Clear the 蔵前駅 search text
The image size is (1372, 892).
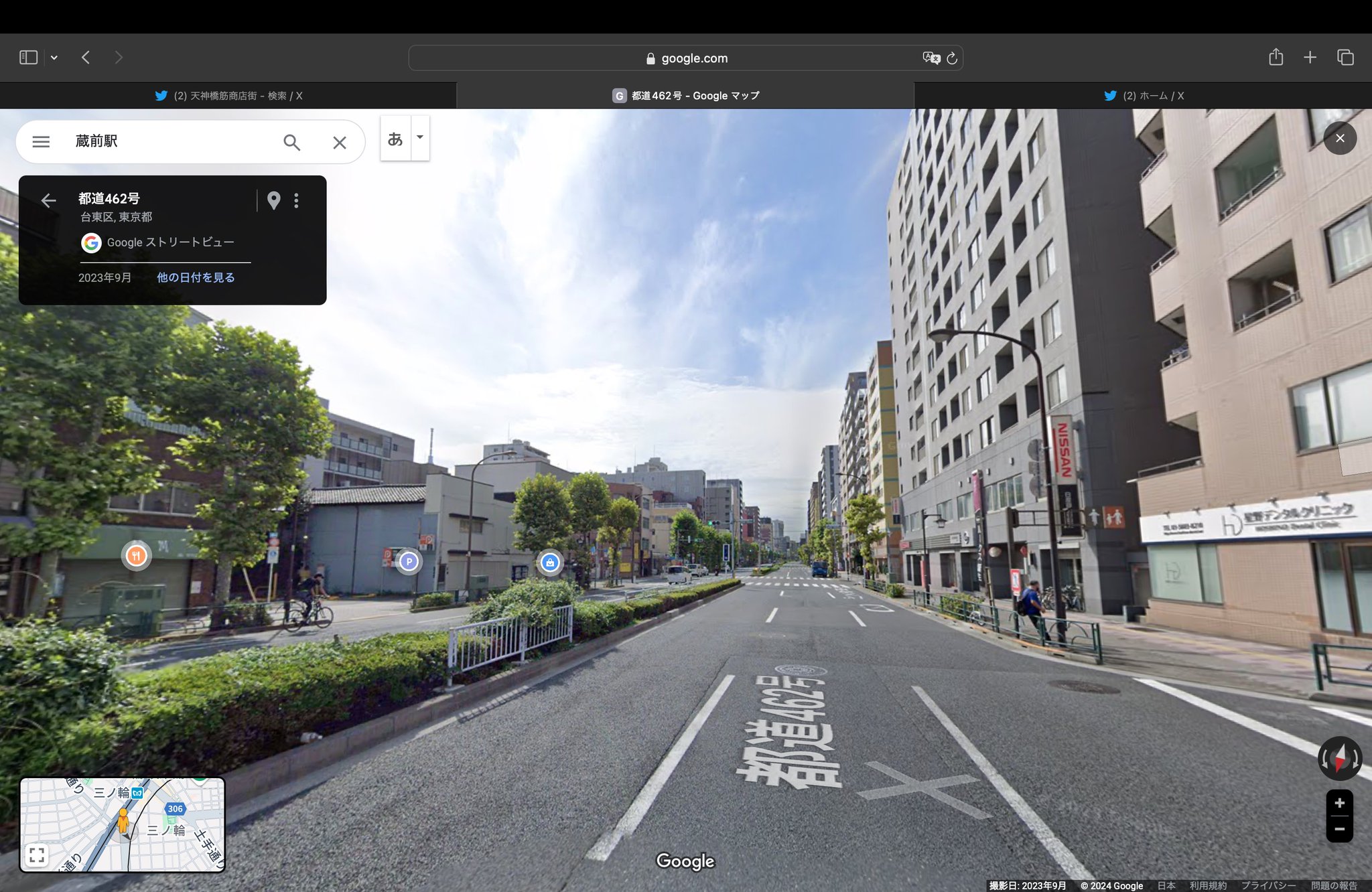pyautogui.click(x=340, y=142)
